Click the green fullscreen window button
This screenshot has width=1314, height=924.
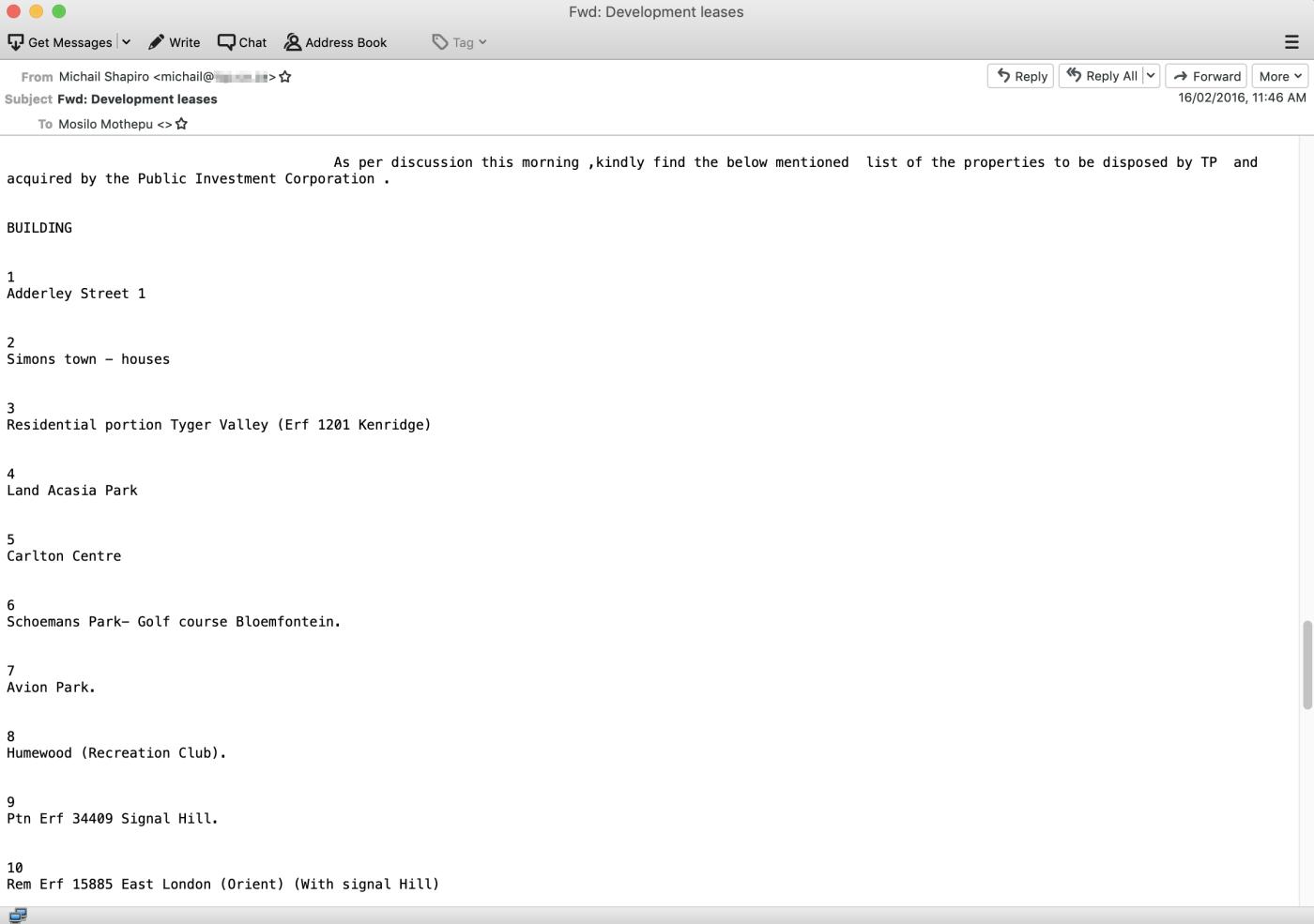[x=59, y=11]
